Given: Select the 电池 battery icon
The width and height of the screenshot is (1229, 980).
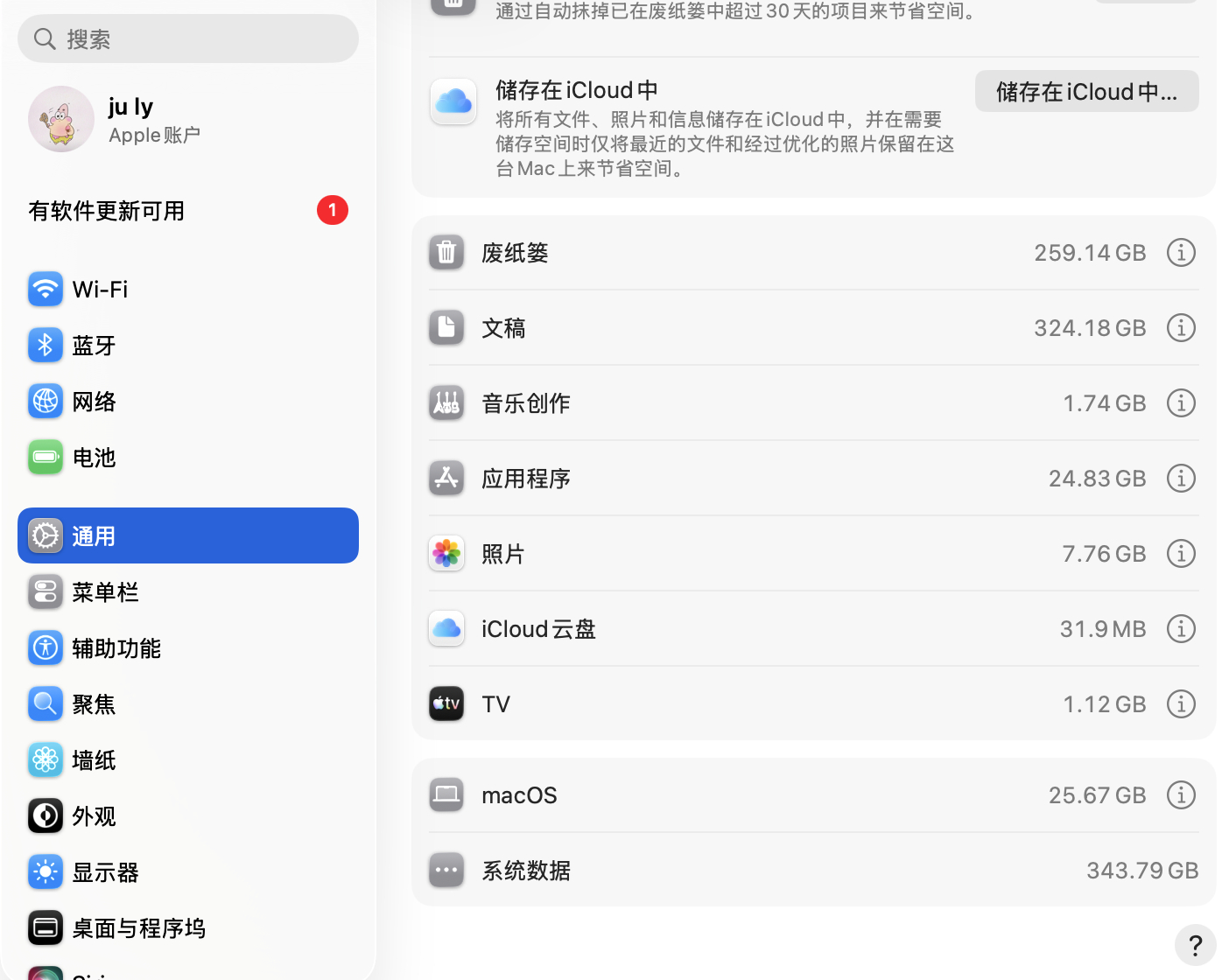Looking at the screenshot, I should pyautogui.click(x=46, y=457).
